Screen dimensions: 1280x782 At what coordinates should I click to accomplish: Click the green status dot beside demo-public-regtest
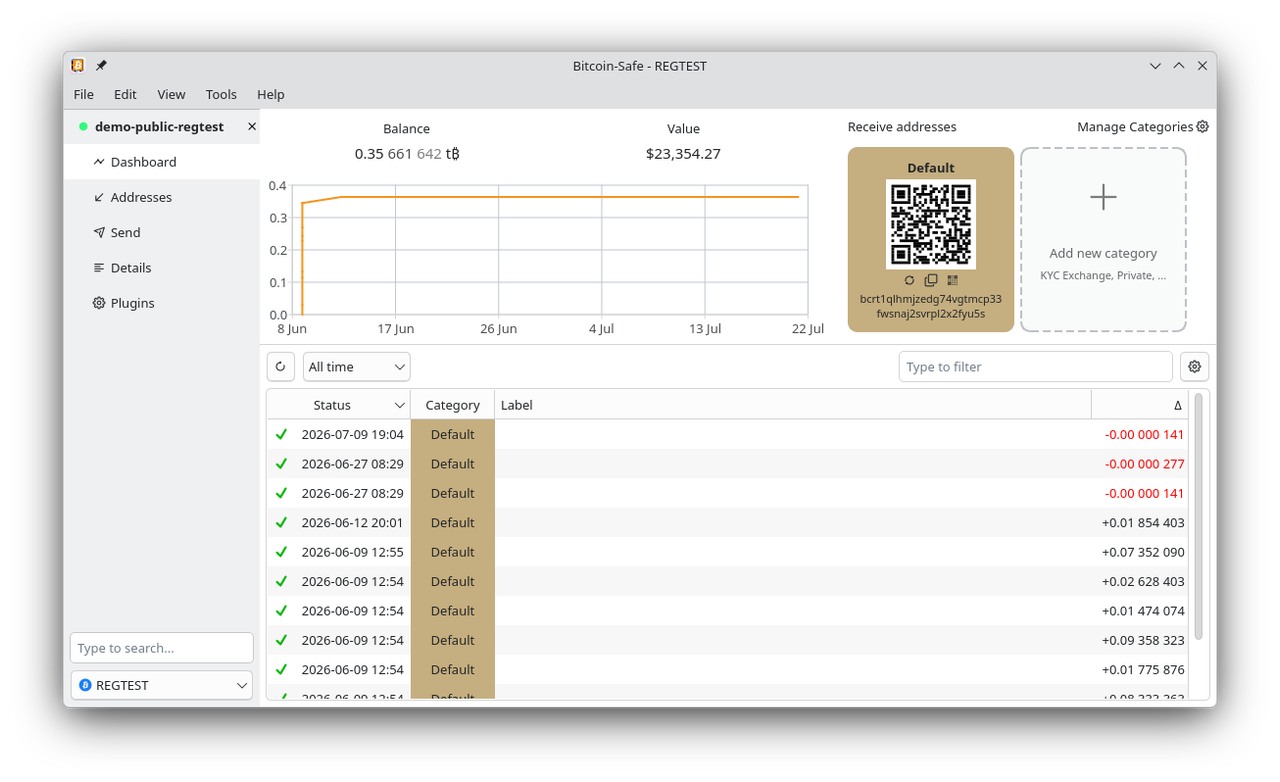pos(84,127)
